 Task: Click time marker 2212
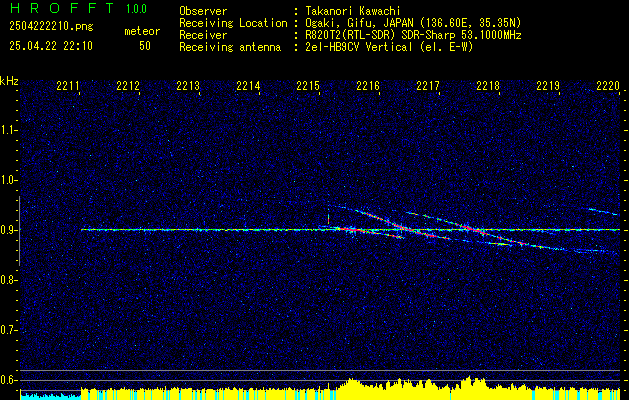[x=128, y=86]
